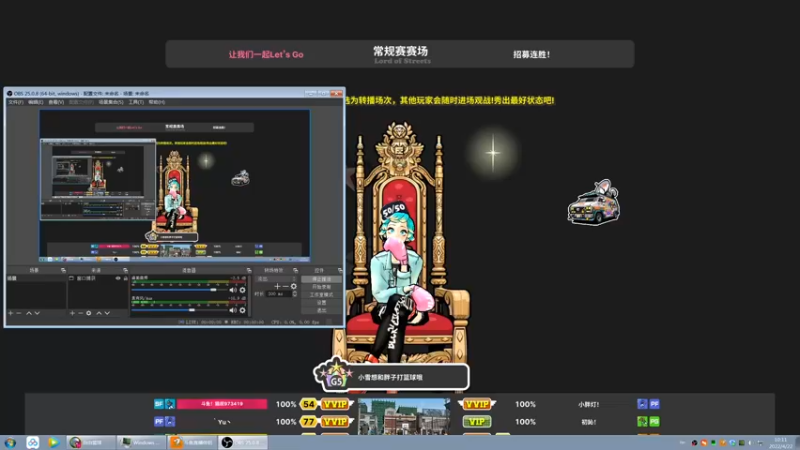800x450 pixels.
Task: Open the 编辑(E) menu in OBS
Action: [35, 102]
